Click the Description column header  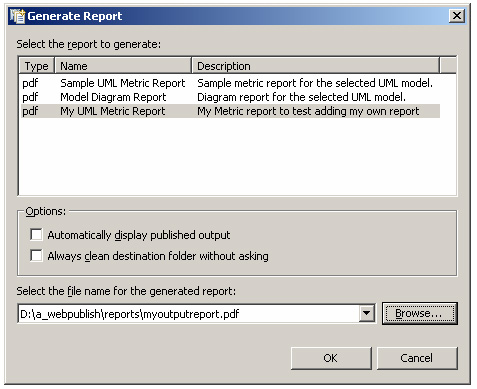315,66
